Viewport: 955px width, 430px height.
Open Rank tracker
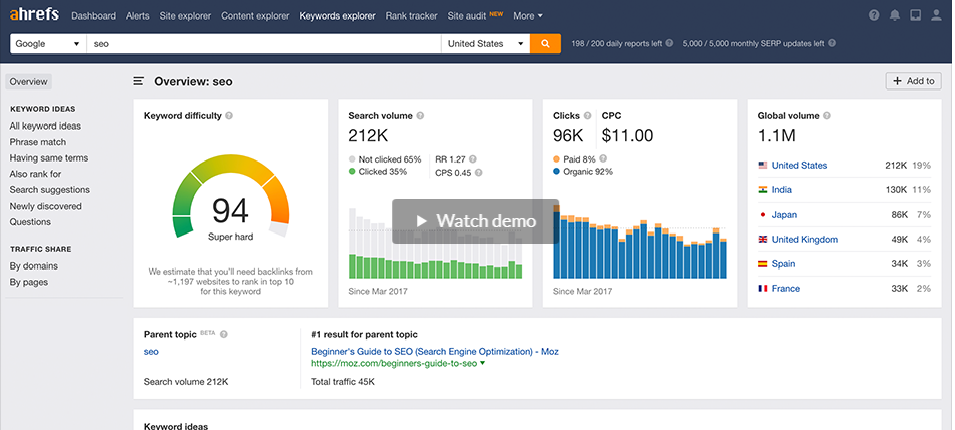411,16
